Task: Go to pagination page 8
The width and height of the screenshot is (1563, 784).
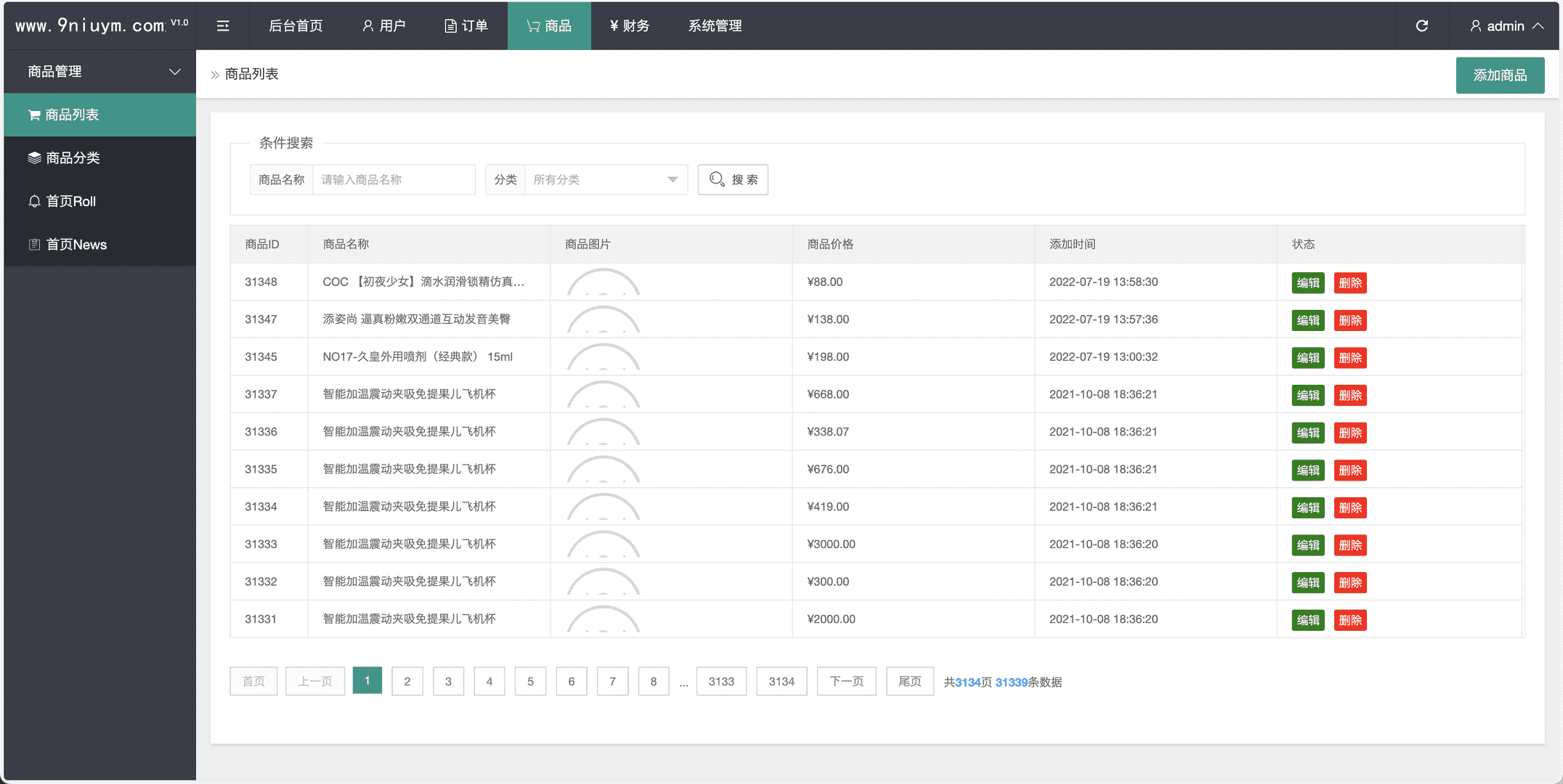Action: click(654, 681)
